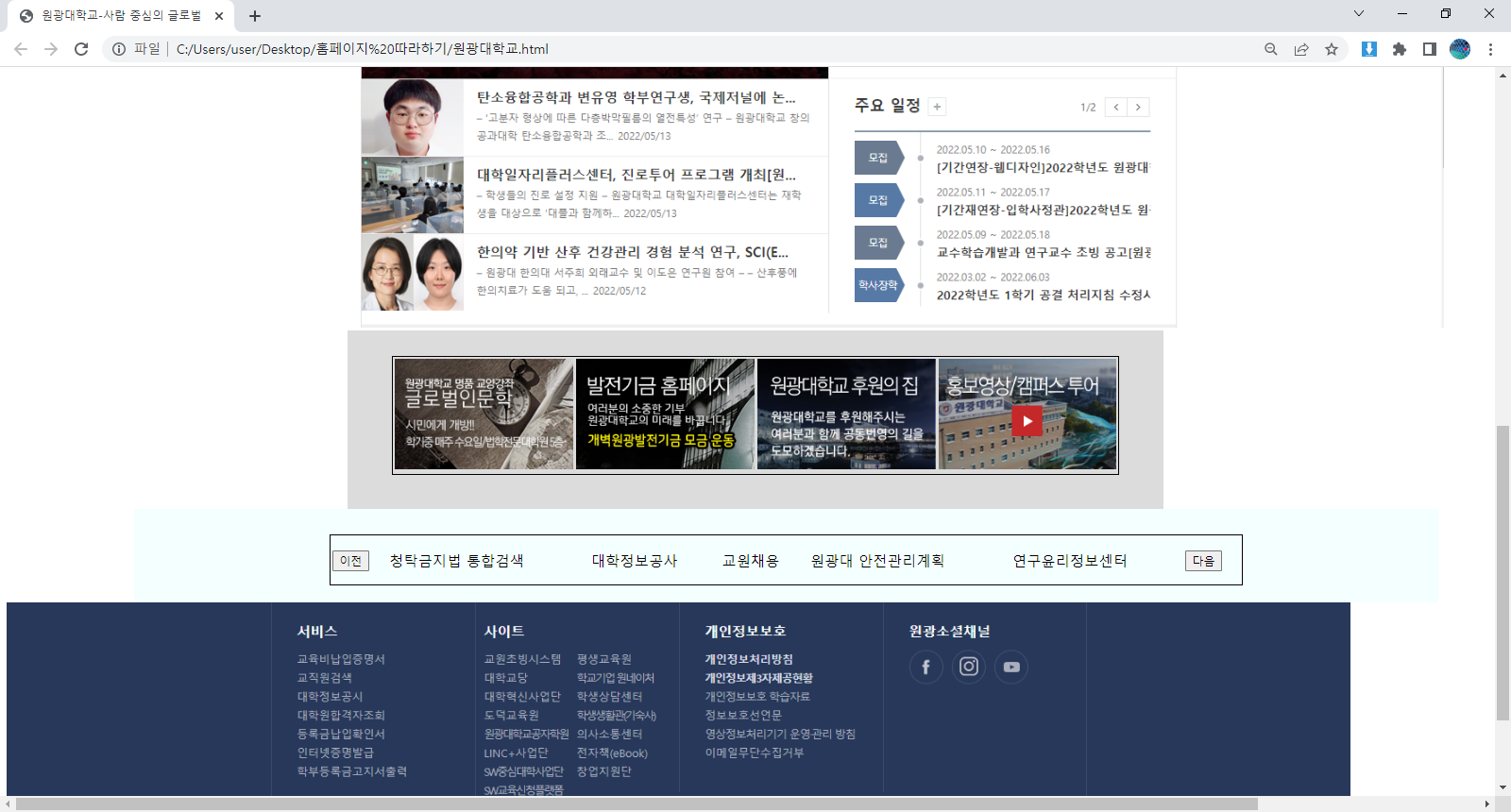Play the campus tour promo video
Image resolution: width=1511 pixels, height=812 pixels.
click(x=1027, y=420)
